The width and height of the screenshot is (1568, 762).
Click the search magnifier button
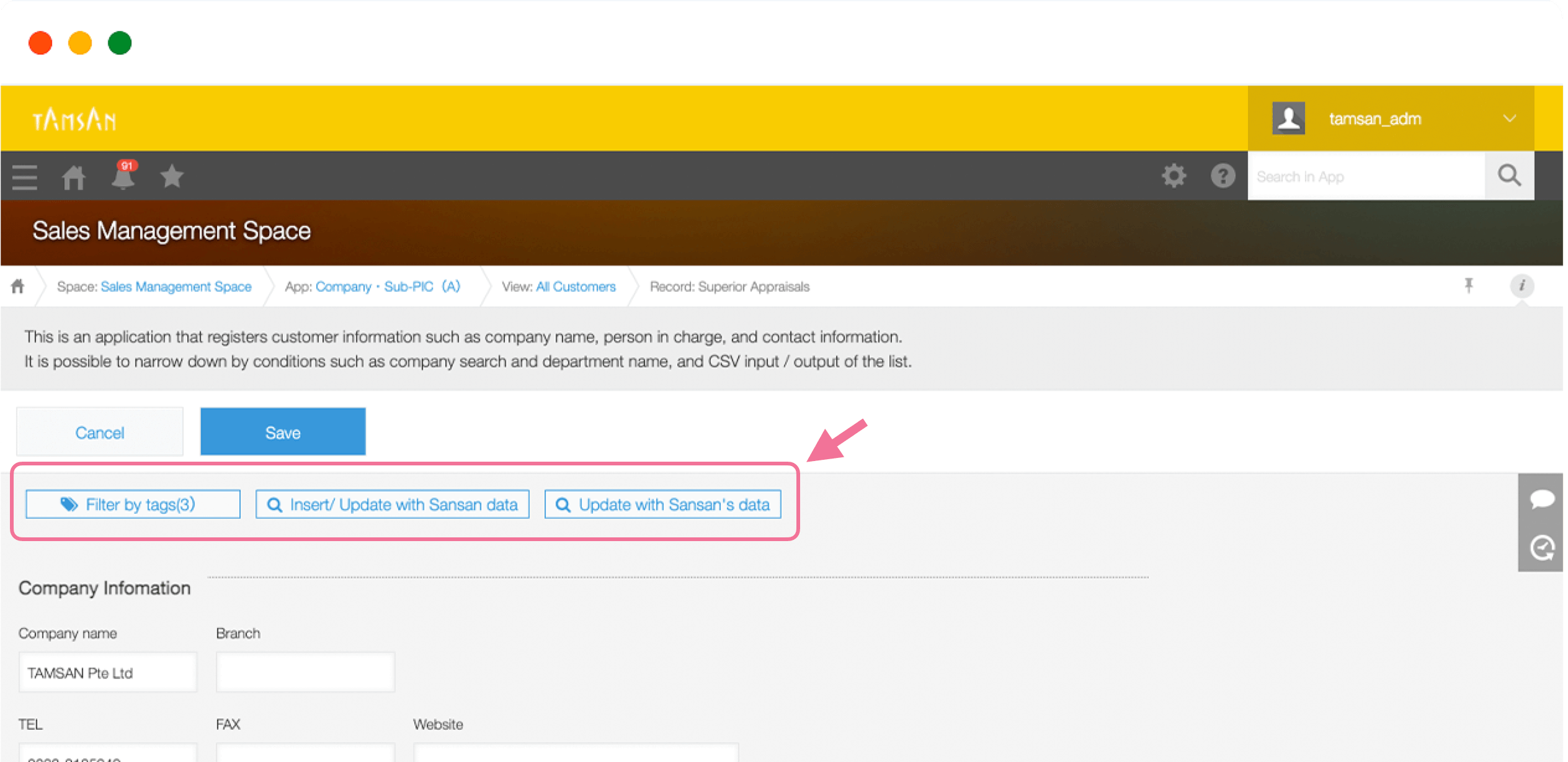[1508, 176]
